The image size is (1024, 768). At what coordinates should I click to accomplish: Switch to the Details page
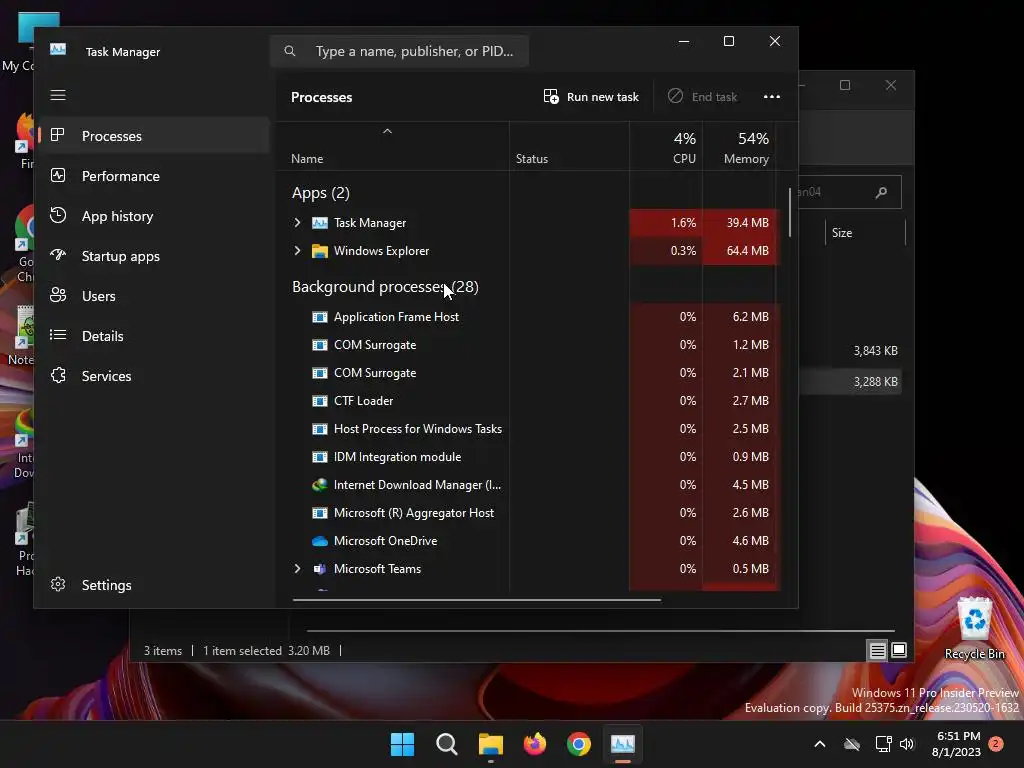[155, 336]
